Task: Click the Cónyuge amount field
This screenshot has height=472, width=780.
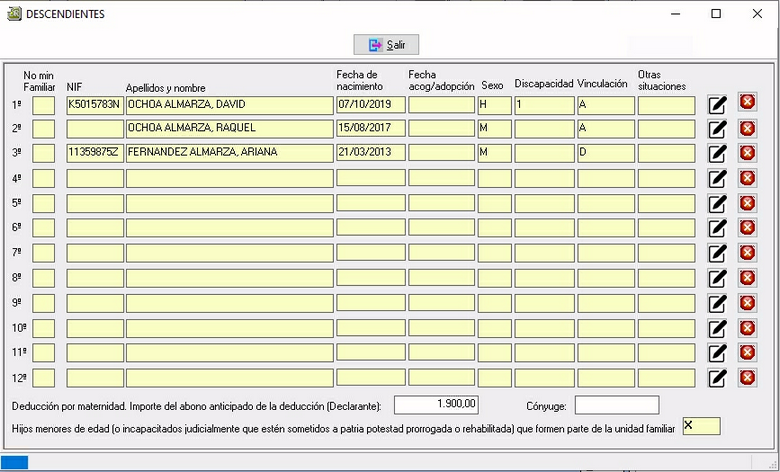Action: 617,405
